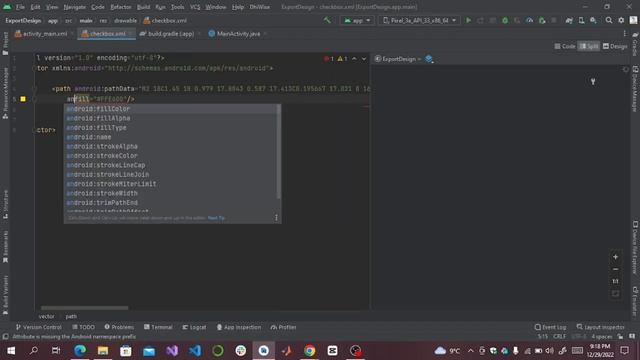Click the Search Everywhere magnifier icon

(x=609, y=20)
